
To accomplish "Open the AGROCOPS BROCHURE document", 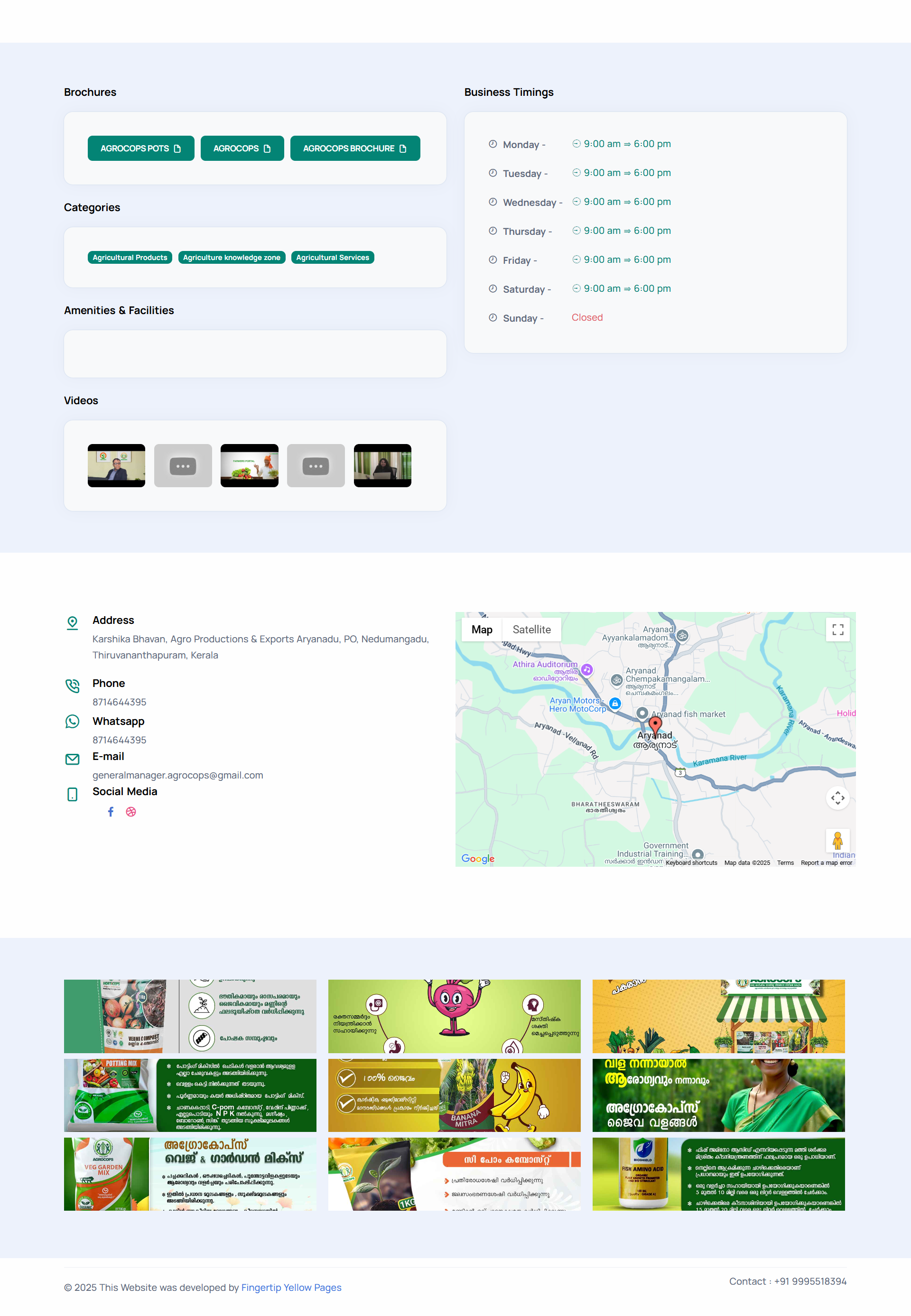I will (355, 148).
